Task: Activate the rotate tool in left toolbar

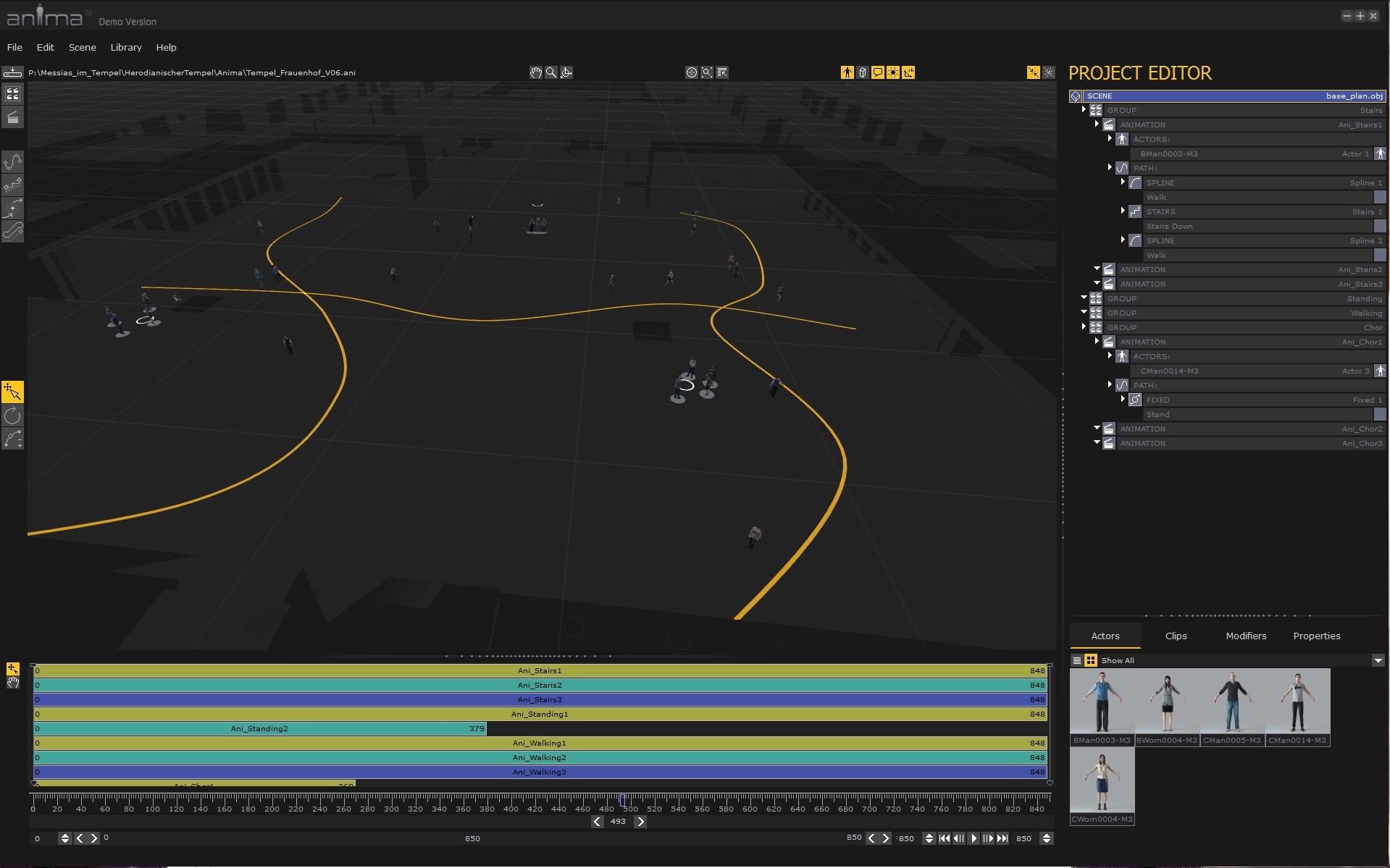Action: pos(12,416)
